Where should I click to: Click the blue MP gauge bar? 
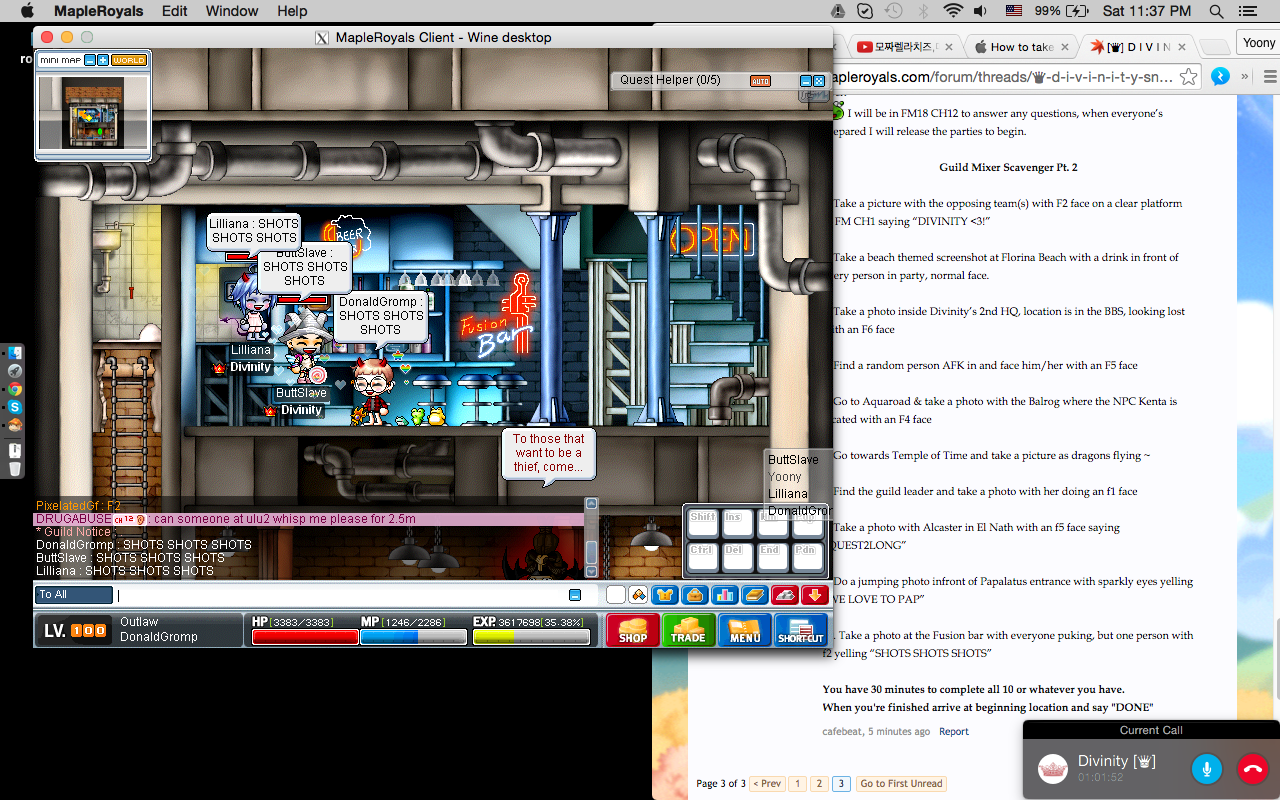[413, 636]
